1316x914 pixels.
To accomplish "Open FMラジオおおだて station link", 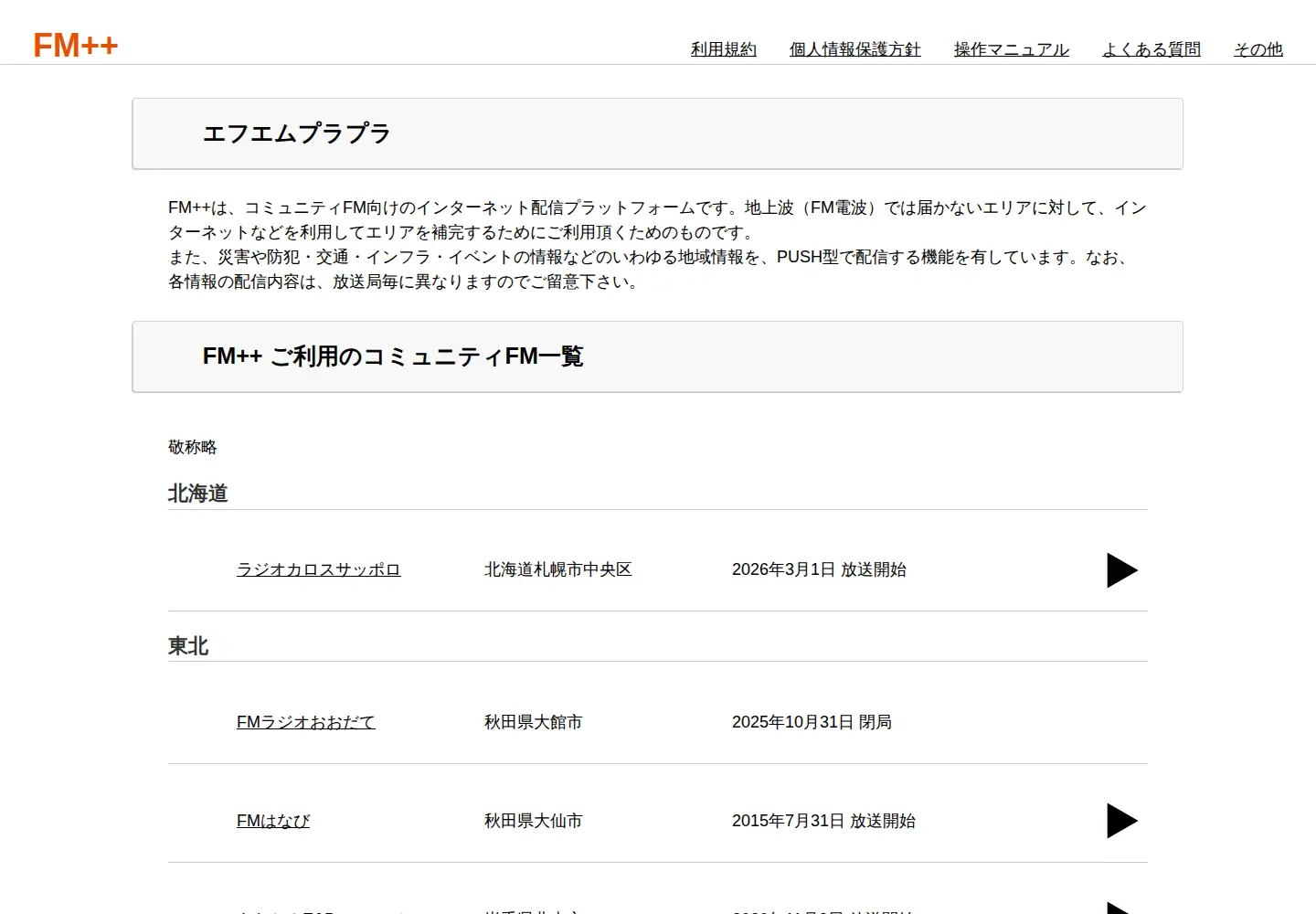I will [306, 722].
